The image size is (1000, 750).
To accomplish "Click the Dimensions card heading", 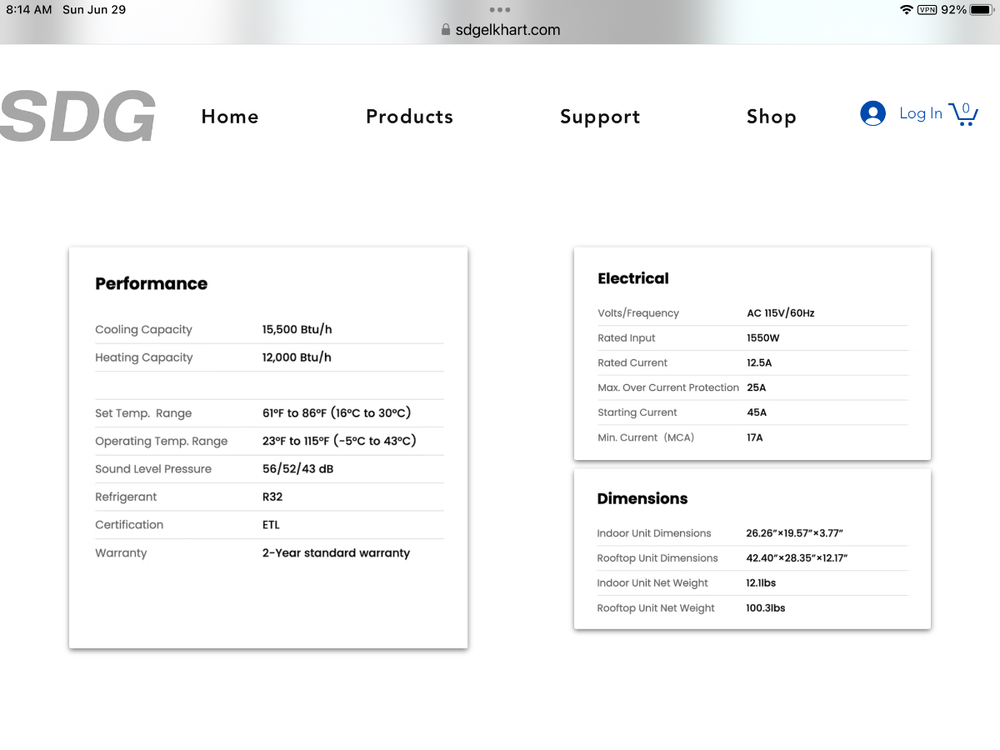I will pos(642,499).
